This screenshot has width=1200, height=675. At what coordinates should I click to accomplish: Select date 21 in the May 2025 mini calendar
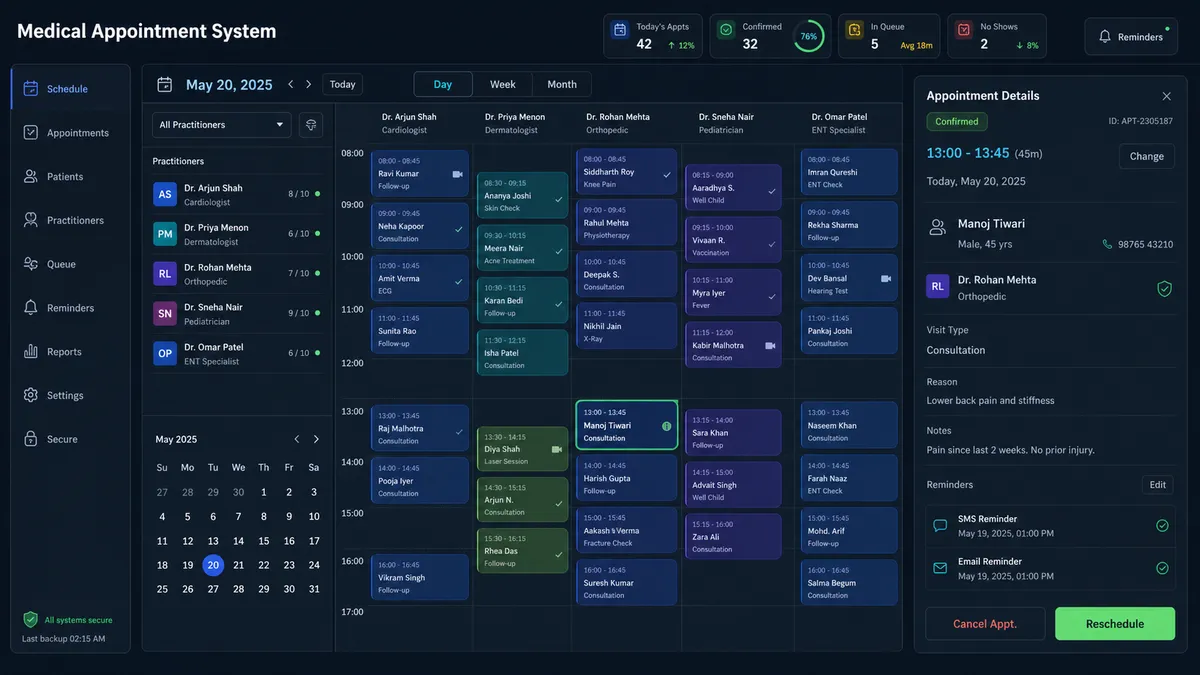coord(238,565)
